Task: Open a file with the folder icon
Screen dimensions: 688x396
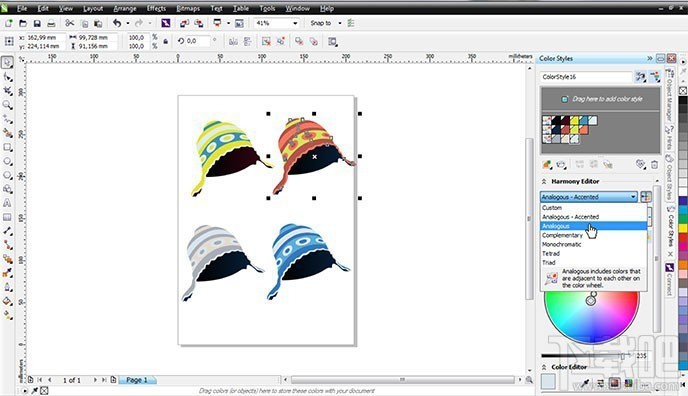Action: (x=23, y=23)
